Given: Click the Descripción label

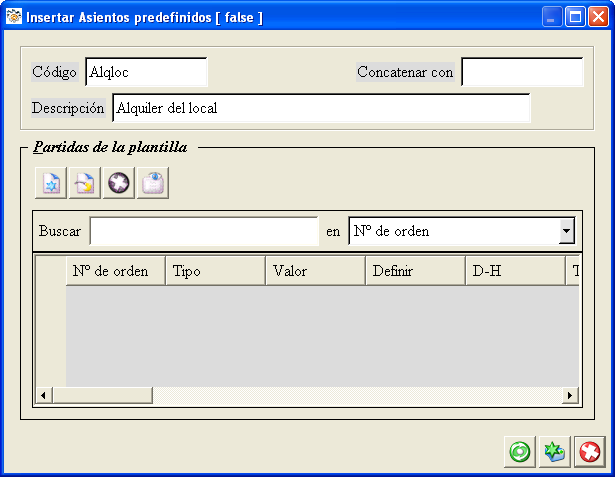Looking at the screenshot, I should tap(68, 108).
